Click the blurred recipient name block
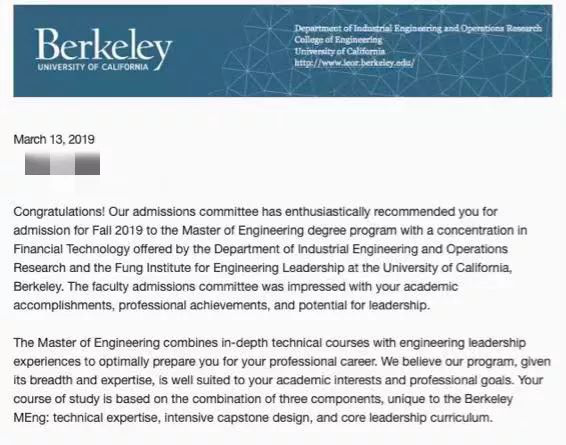Viewport: 566px width, 445px height. pos(62,163)
